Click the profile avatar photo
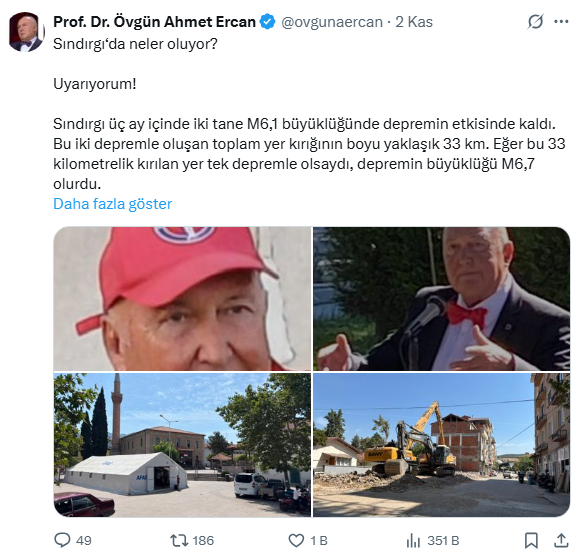Viewport: 584px width, 560px height. coord(26,32)
